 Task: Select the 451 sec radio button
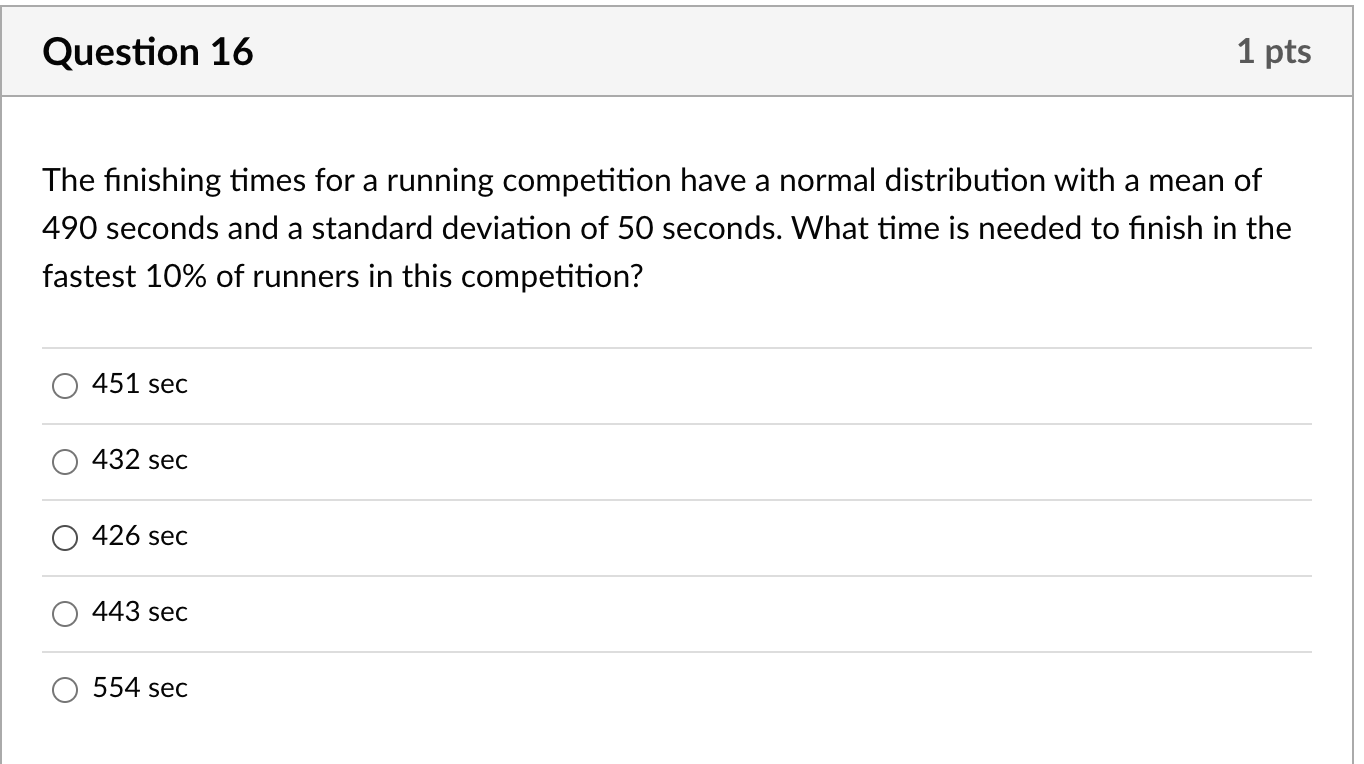64,385
